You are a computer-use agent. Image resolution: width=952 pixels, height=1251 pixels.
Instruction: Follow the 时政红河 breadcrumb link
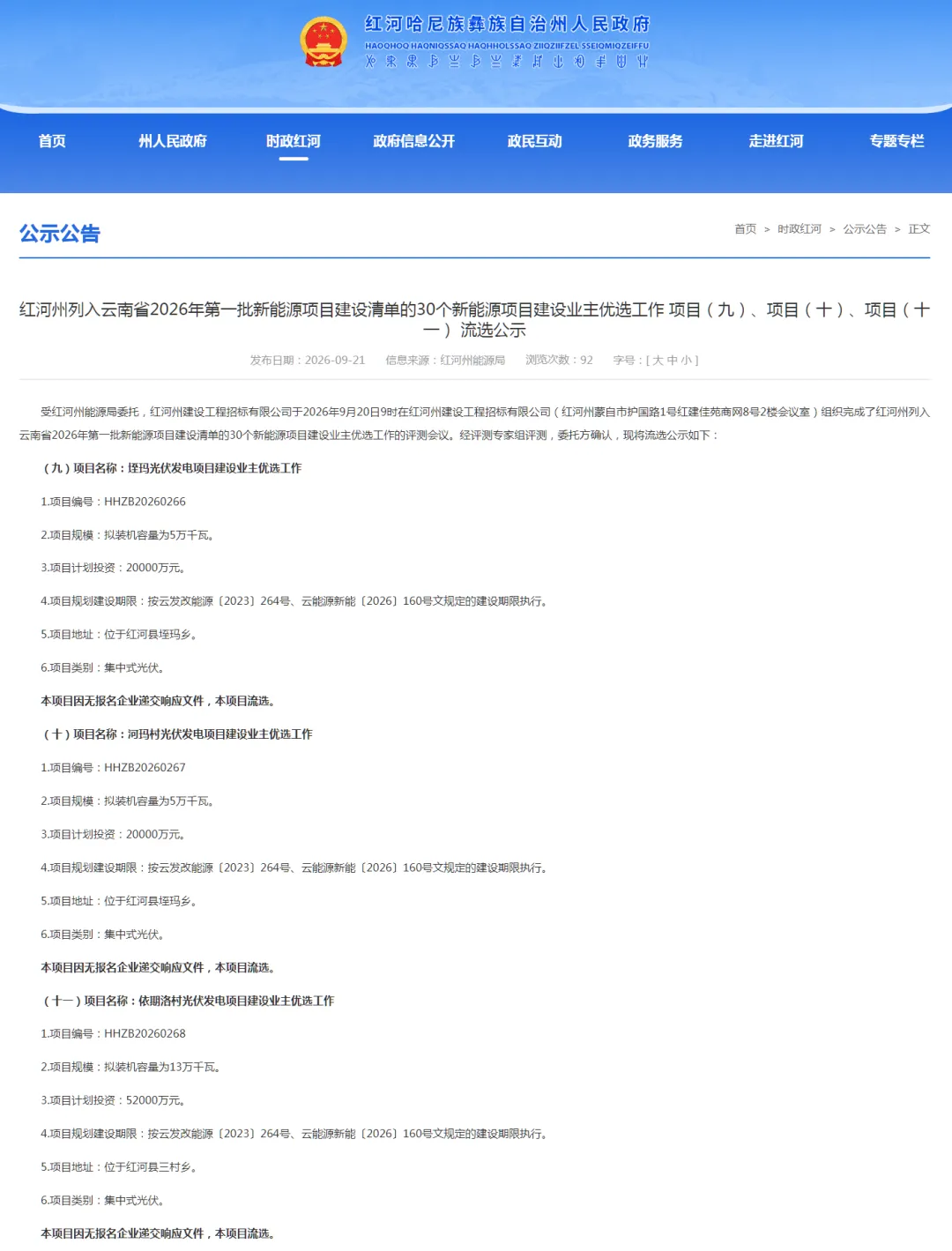(800, 229)
